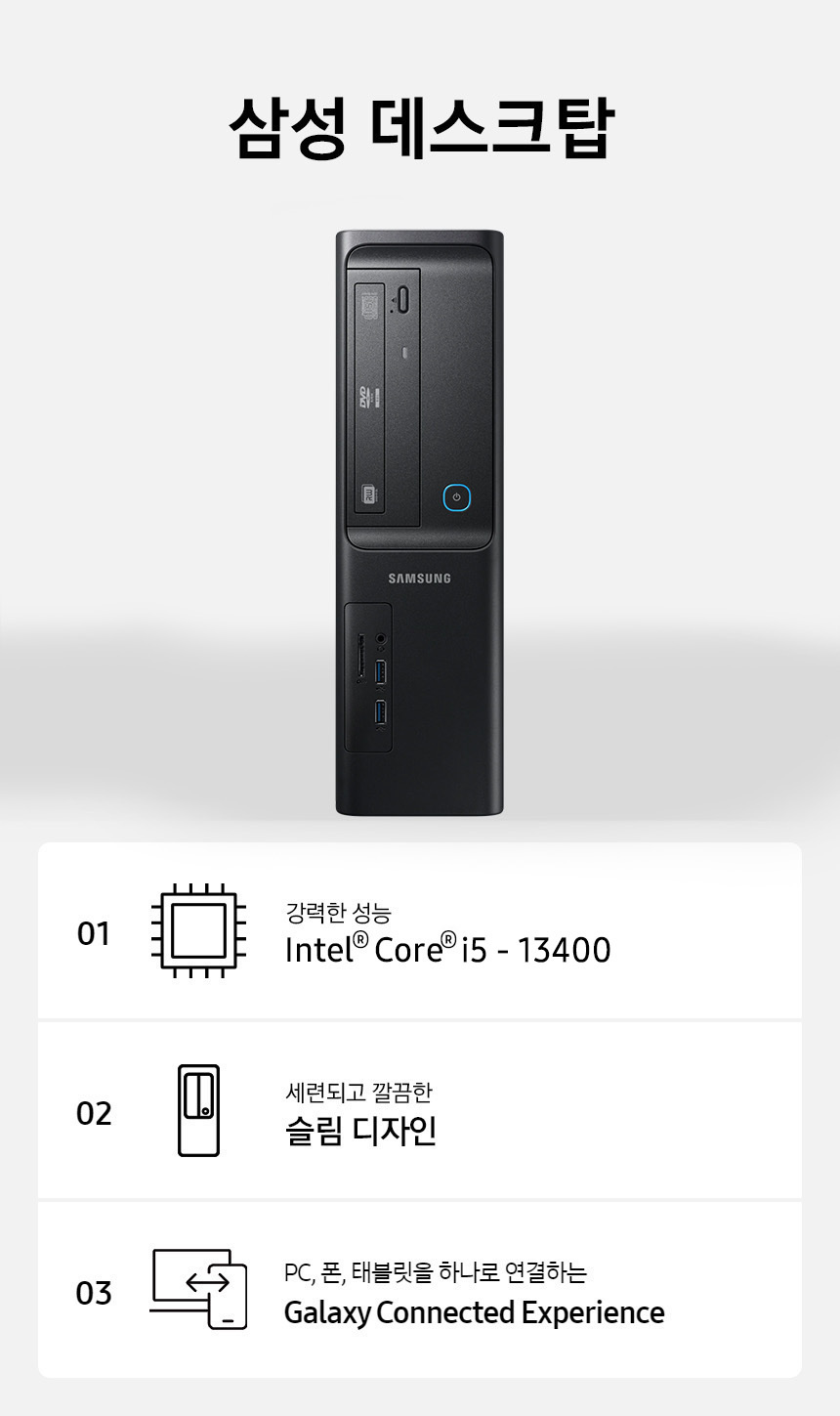Click the 강력한 성능 subtitle
The width and height of the screenshot is (840, 1416).
pyautogui.click(x=338, y=913)
